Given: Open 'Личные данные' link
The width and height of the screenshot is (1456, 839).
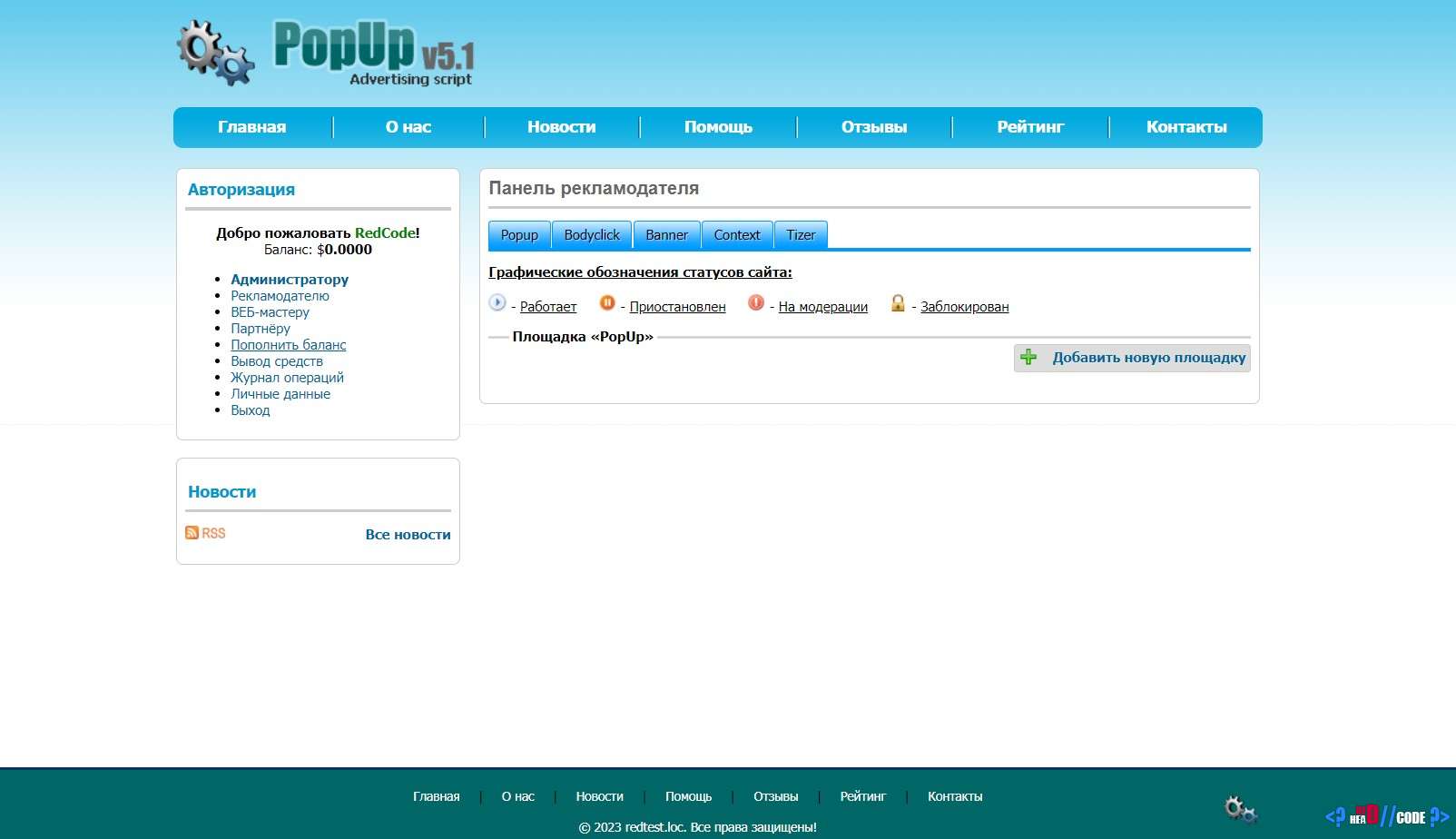Looking at the screenshot, I should click(280, 394).
